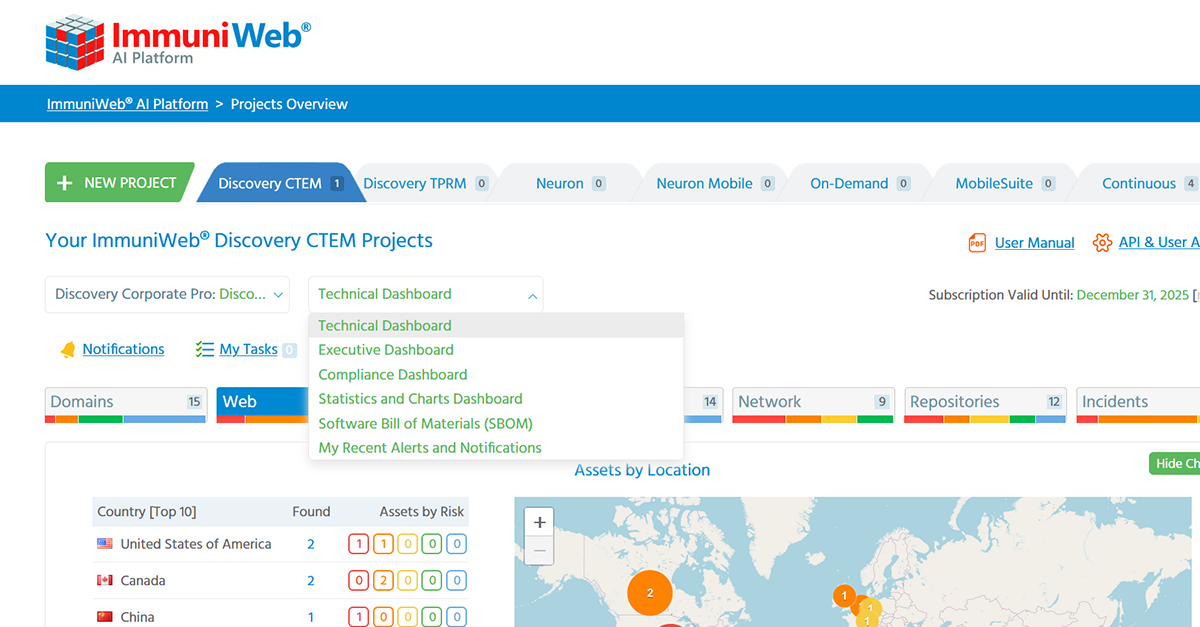
Task: Click the orange map cluster marked 2
Action: (x=649, y=593)
